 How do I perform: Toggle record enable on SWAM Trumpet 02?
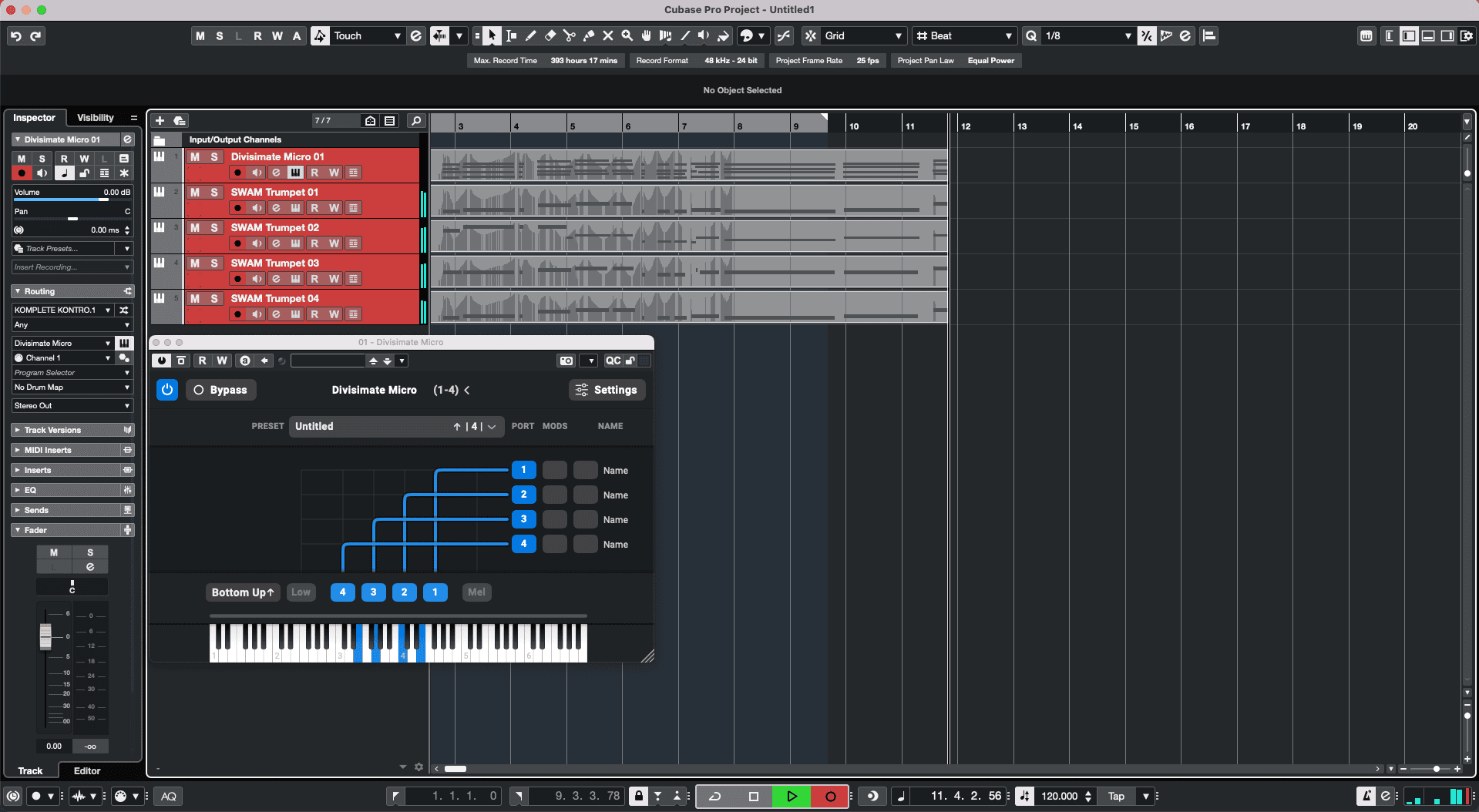pos(238,243)
